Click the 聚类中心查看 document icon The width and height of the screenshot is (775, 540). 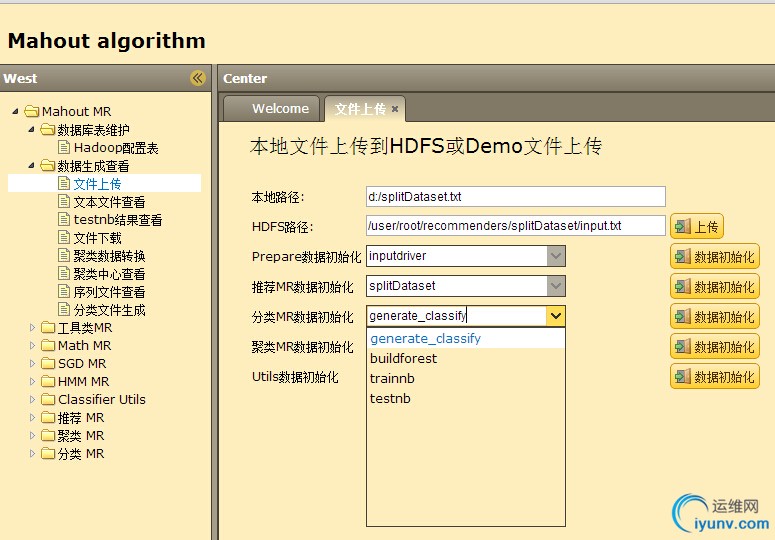coord(64,273)
